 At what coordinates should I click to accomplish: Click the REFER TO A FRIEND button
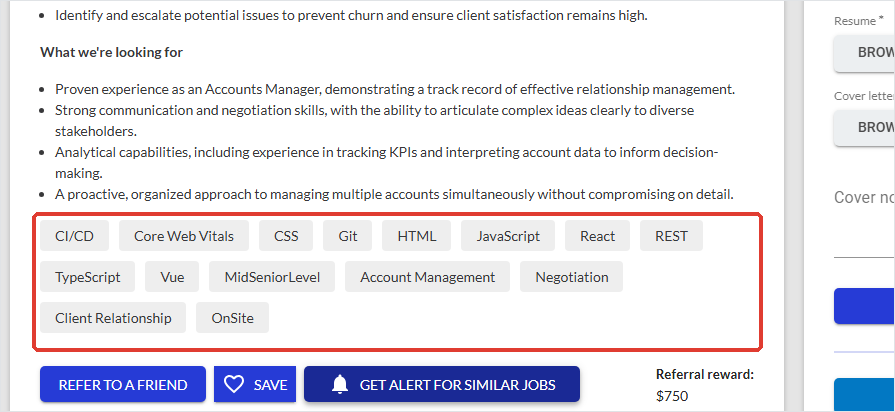(x=123, y=385)
